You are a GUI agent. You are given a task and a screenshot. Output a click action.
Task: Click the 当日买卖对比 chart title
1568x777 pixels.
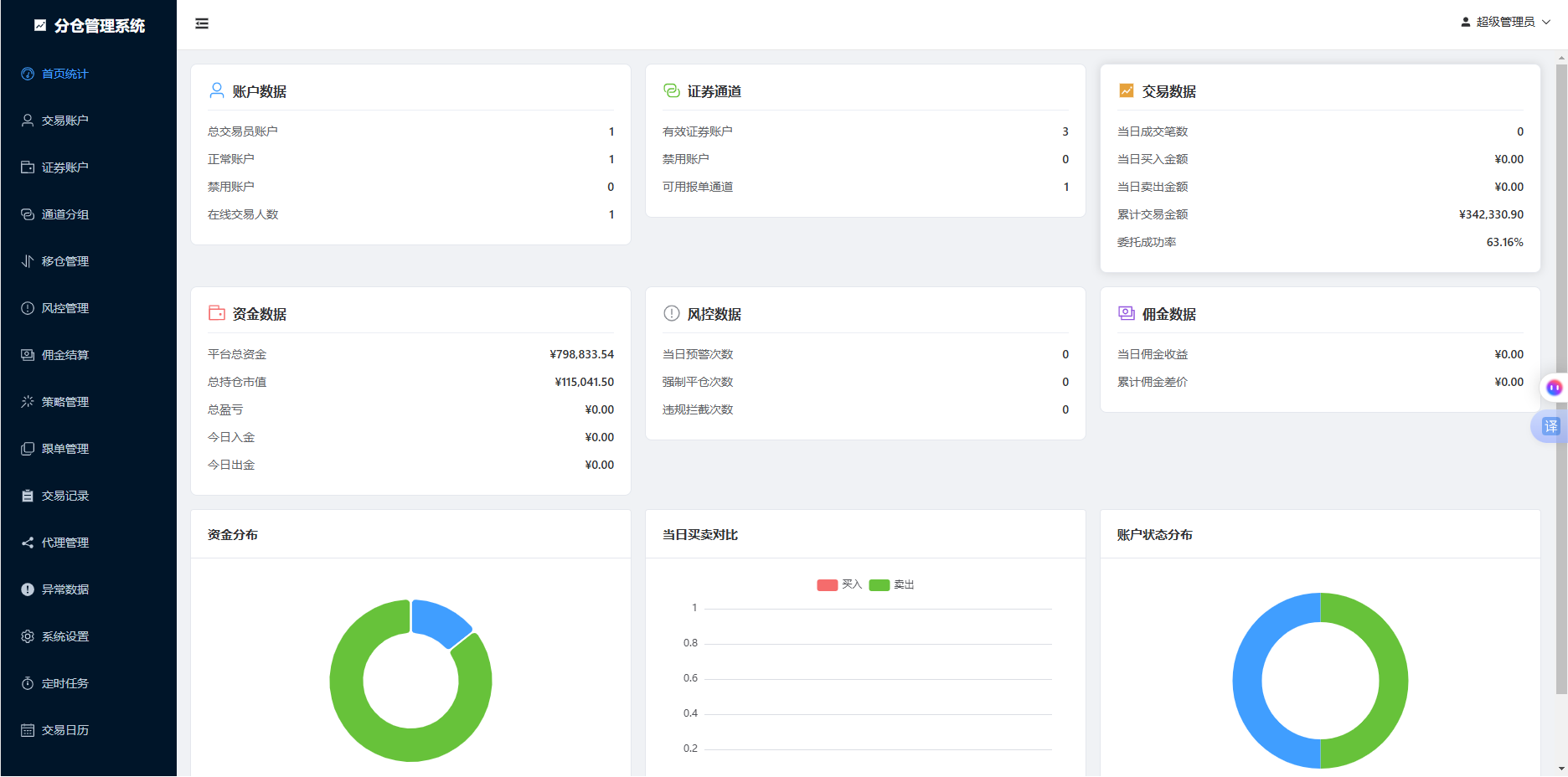tap(700, 534)
